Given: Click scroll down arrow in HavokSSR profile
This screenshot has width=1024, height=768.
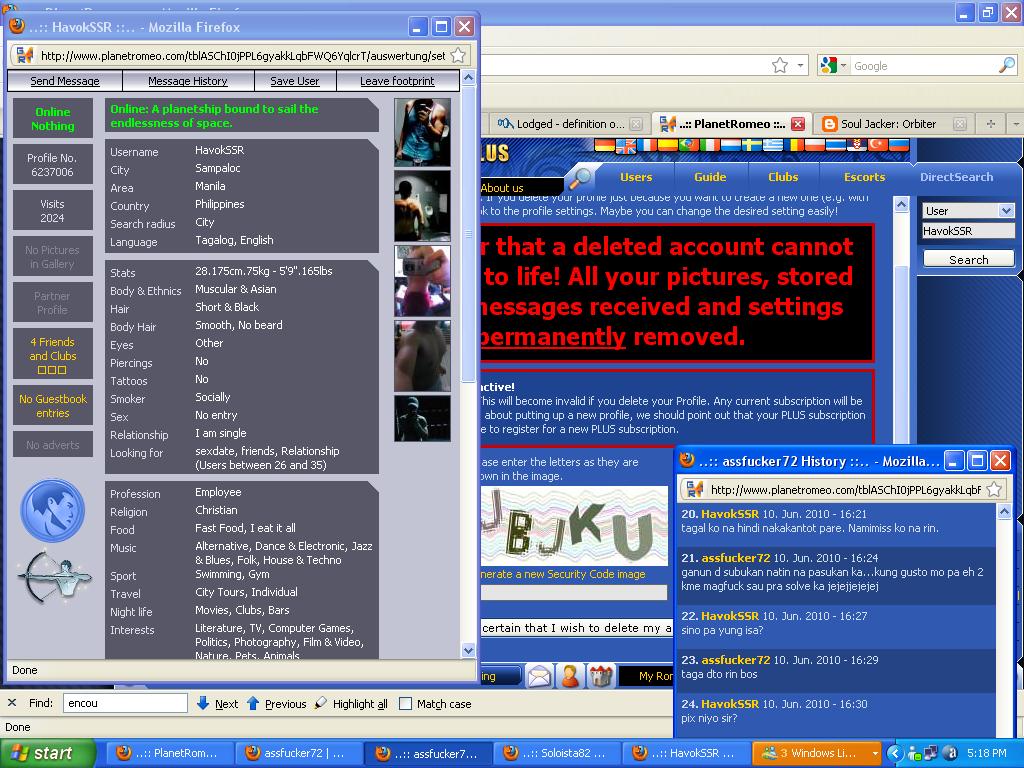Looking at the screenshot, I should [x=468, y=650].
